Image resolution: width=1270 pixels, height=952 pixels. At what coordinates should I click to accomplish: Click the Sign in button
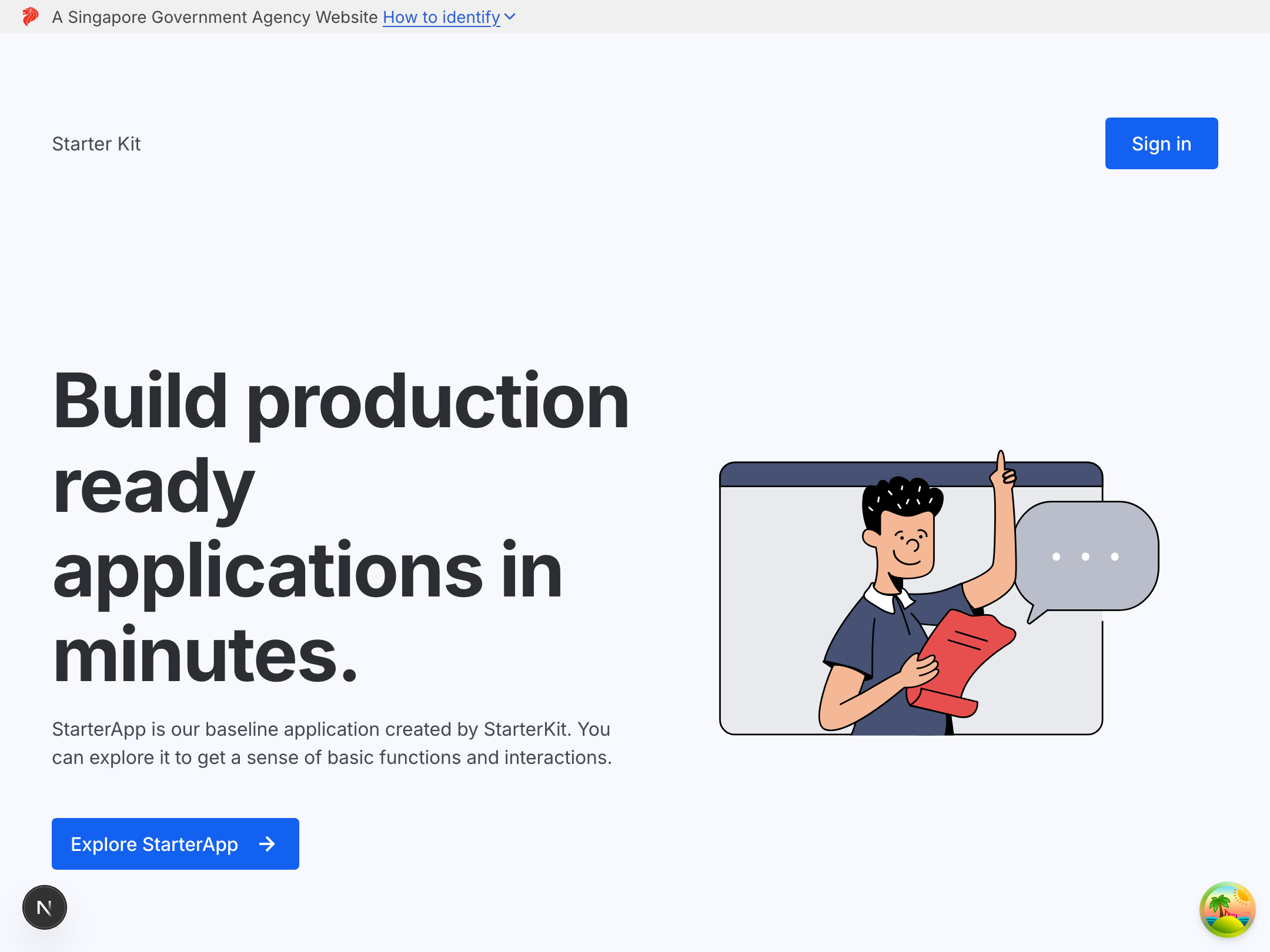pos(1161,143)
